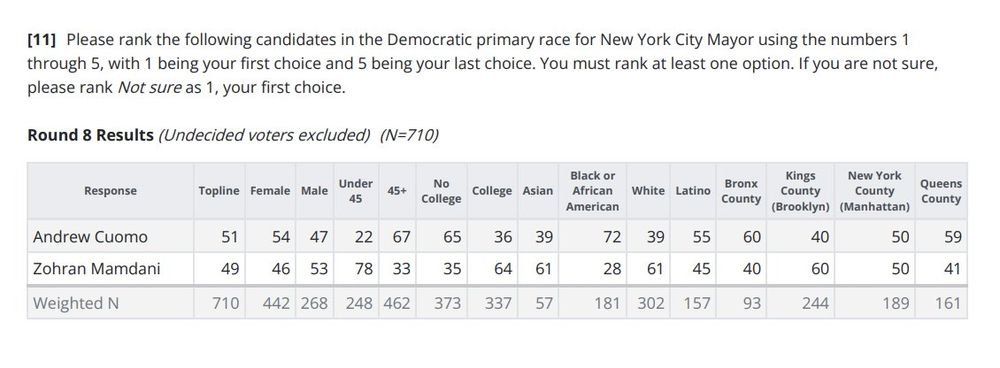Select the Asian column header
Viewport: 1000px width, 368px height.
point(538,191)
